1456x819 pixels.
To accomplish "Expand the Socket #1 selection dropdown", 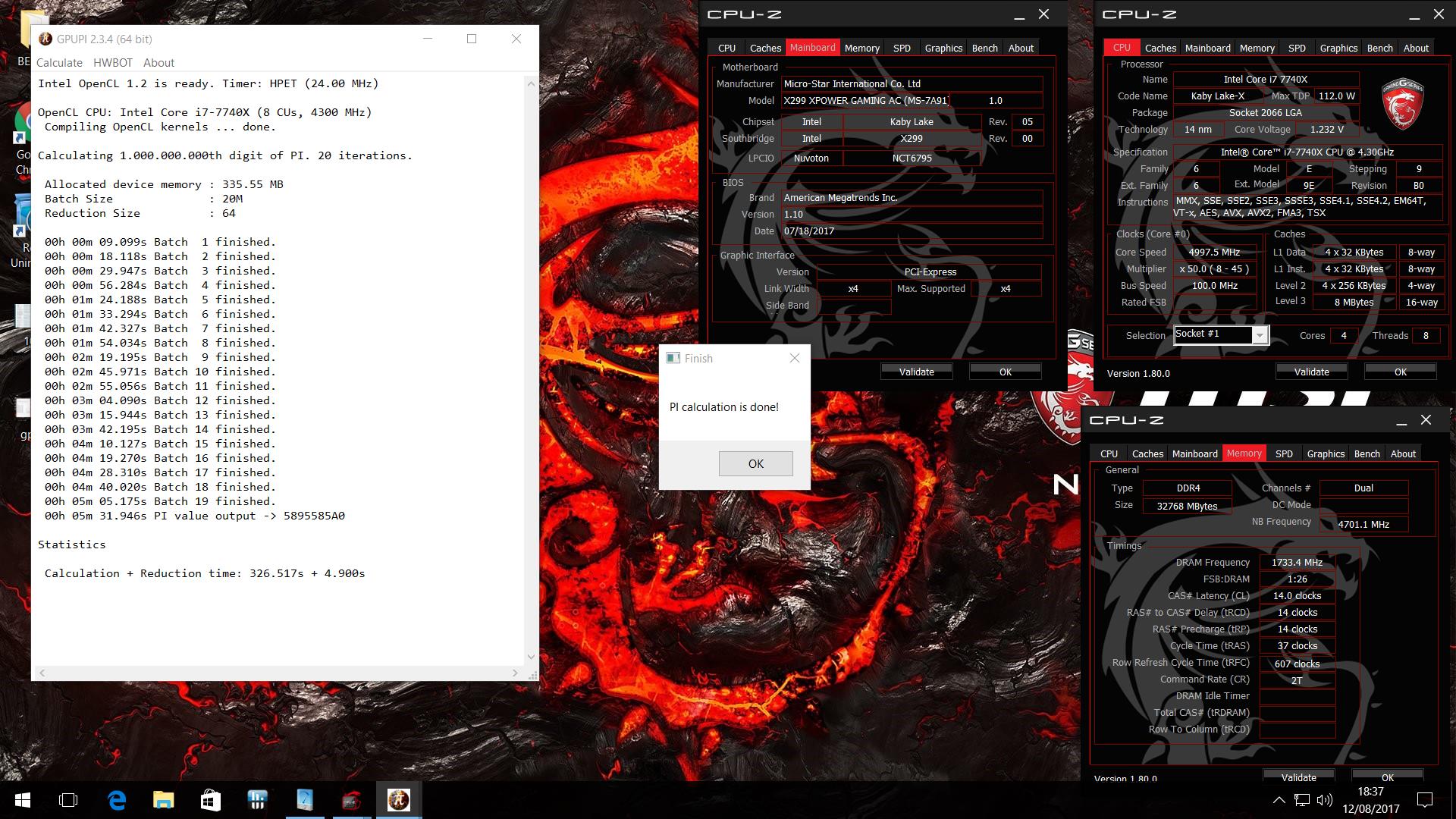I will pos(1260,334).
